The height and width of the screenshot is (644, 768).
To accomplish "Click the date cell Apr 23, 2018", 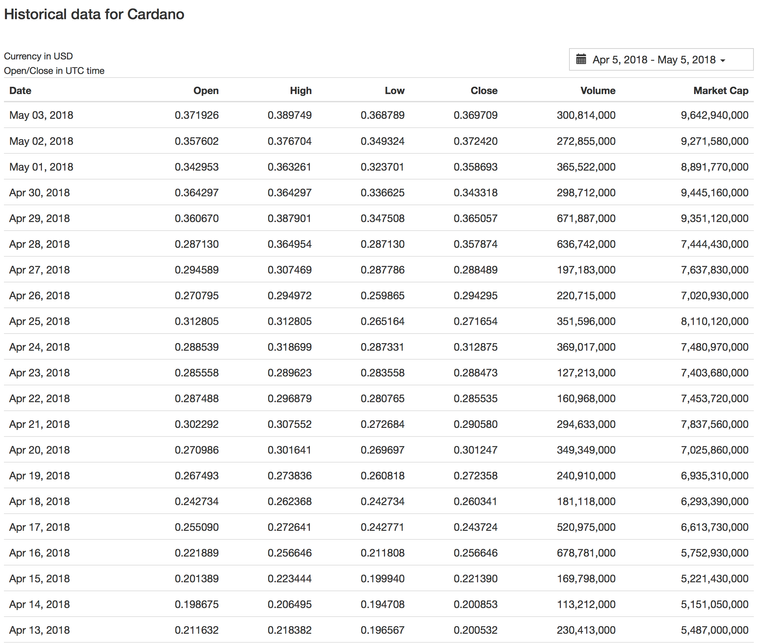I will point(39,373).
